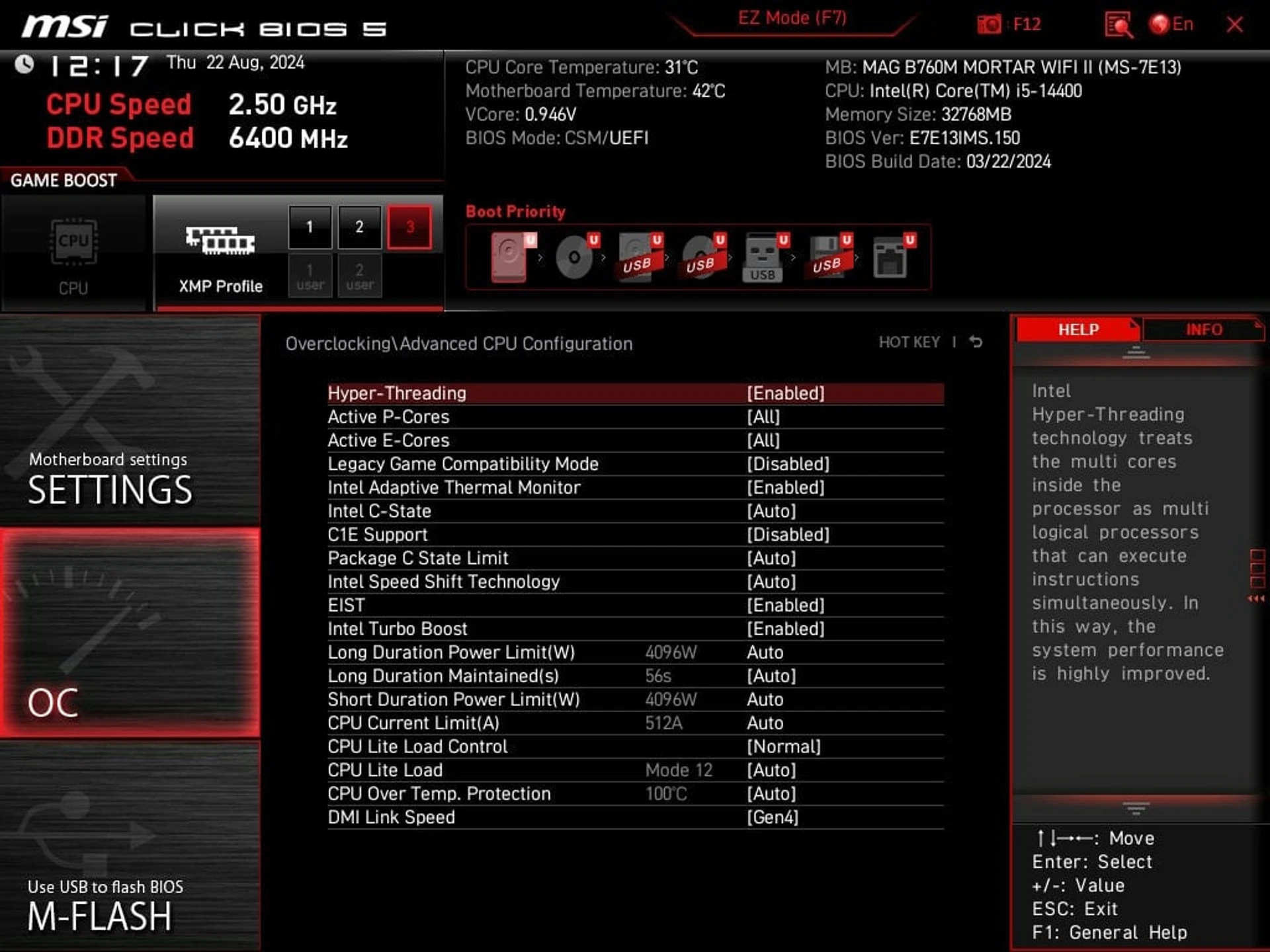Switch to the INFO tab
1270x952 pixels.
1204,329
